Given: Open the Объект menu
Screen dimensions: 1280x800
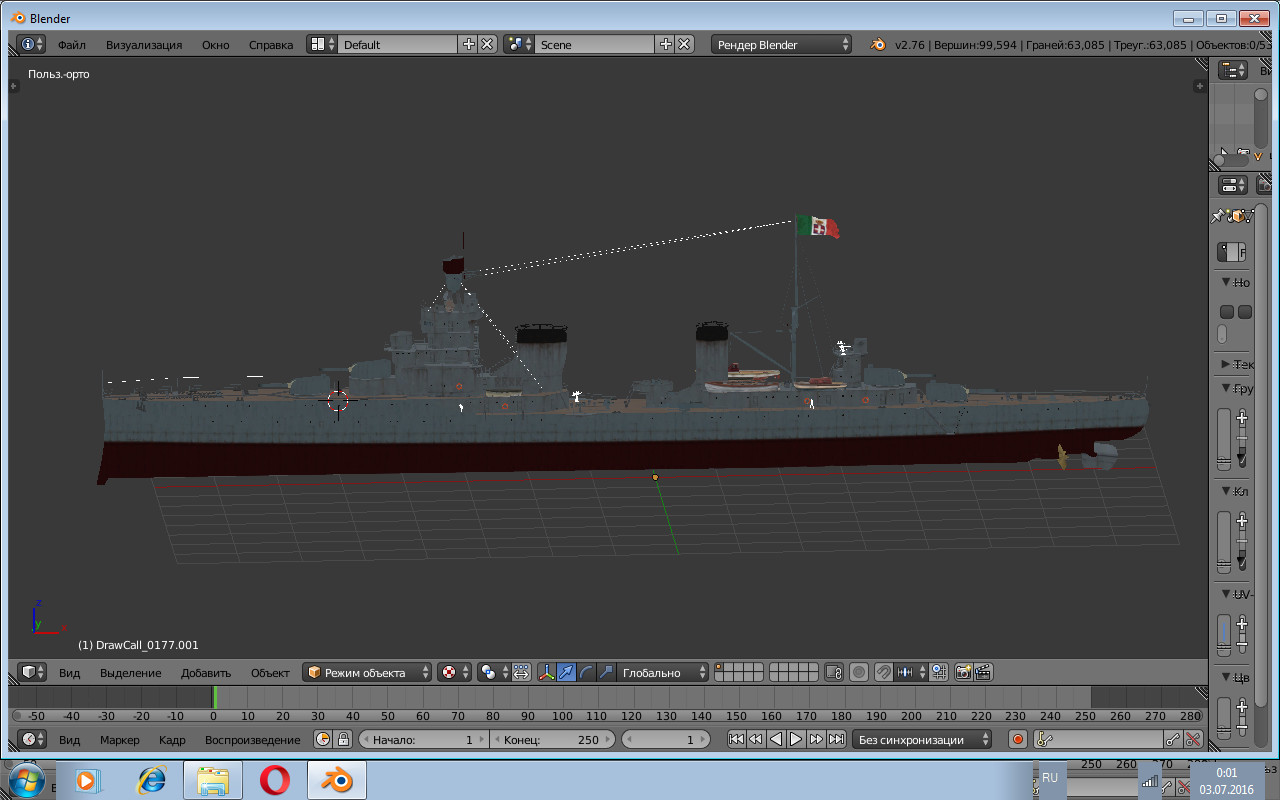Looking at the screenshot, I should (x=270, y=672).
